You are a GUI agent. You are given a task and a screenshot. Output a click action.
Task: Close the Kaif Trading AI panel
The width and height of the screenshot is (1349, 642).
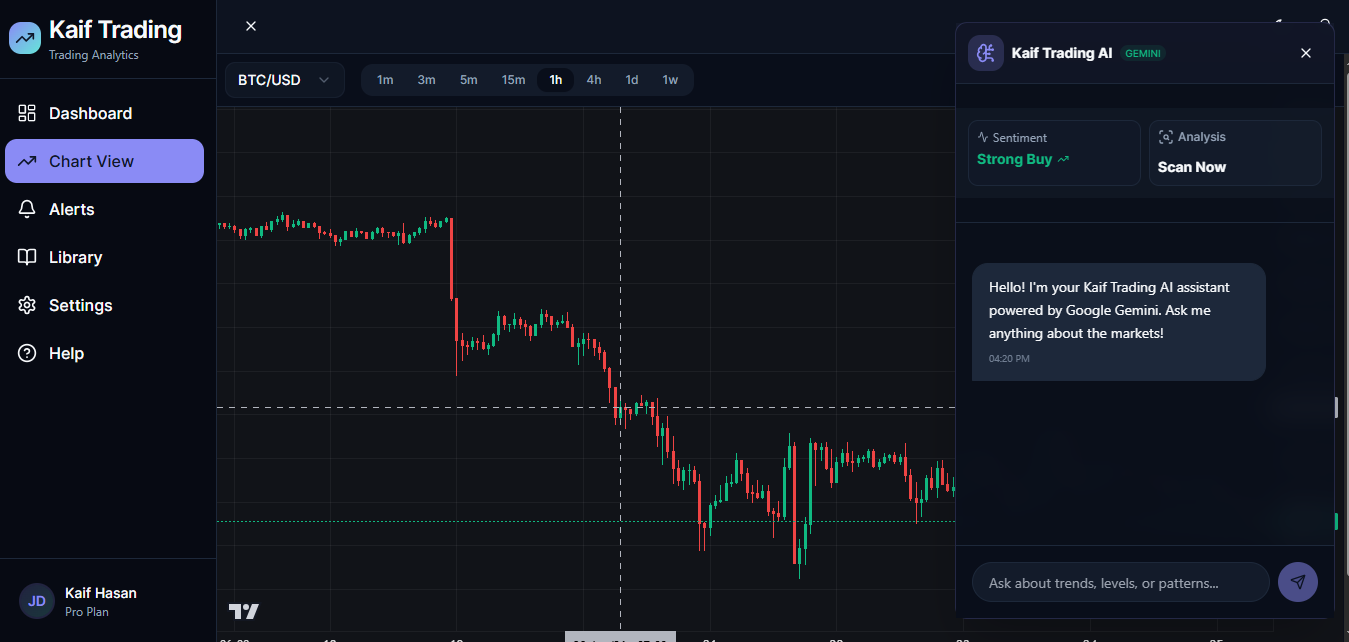click(x=1306, y=53)
